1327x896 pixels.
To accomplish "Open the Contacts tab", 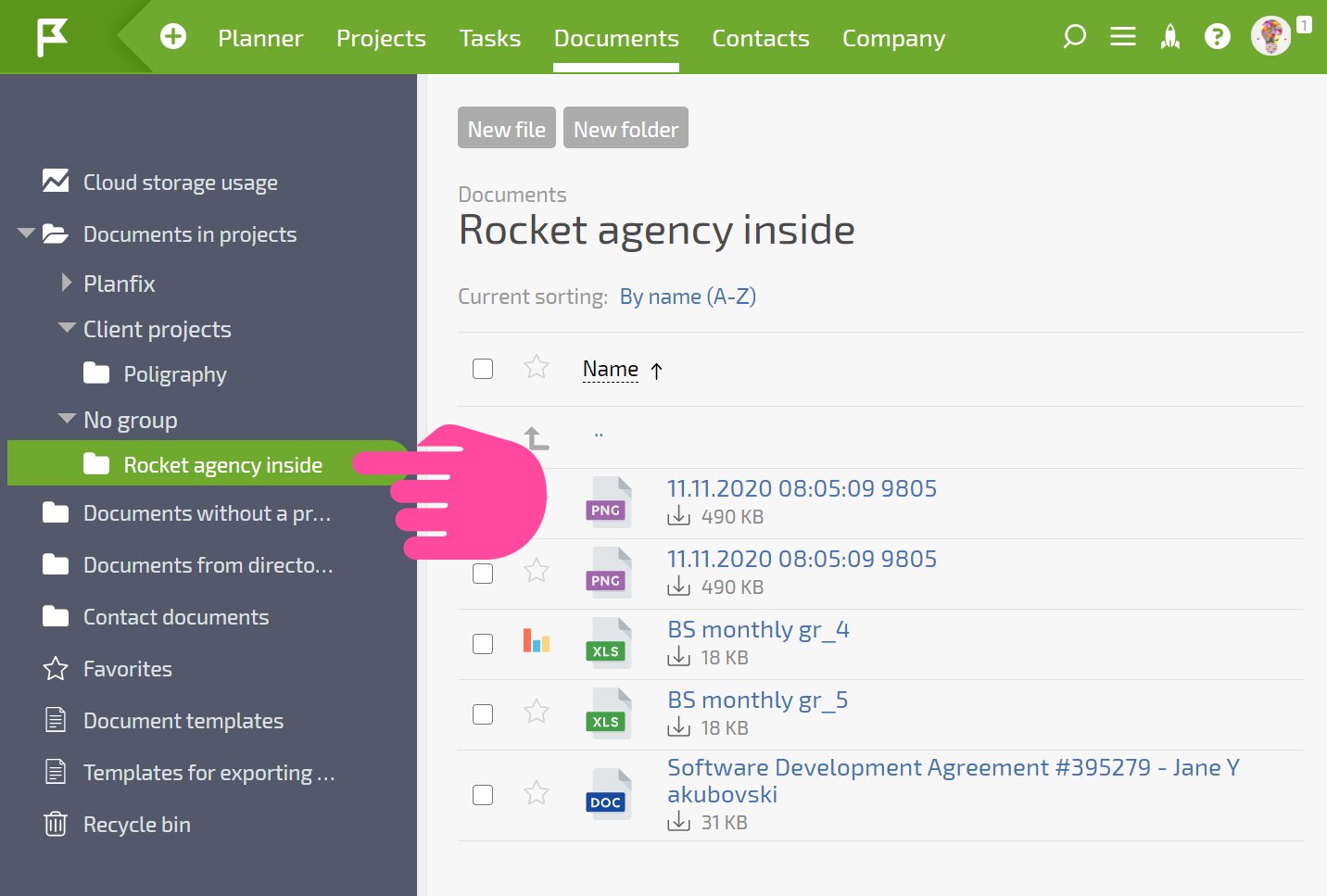I will point(761,38).
